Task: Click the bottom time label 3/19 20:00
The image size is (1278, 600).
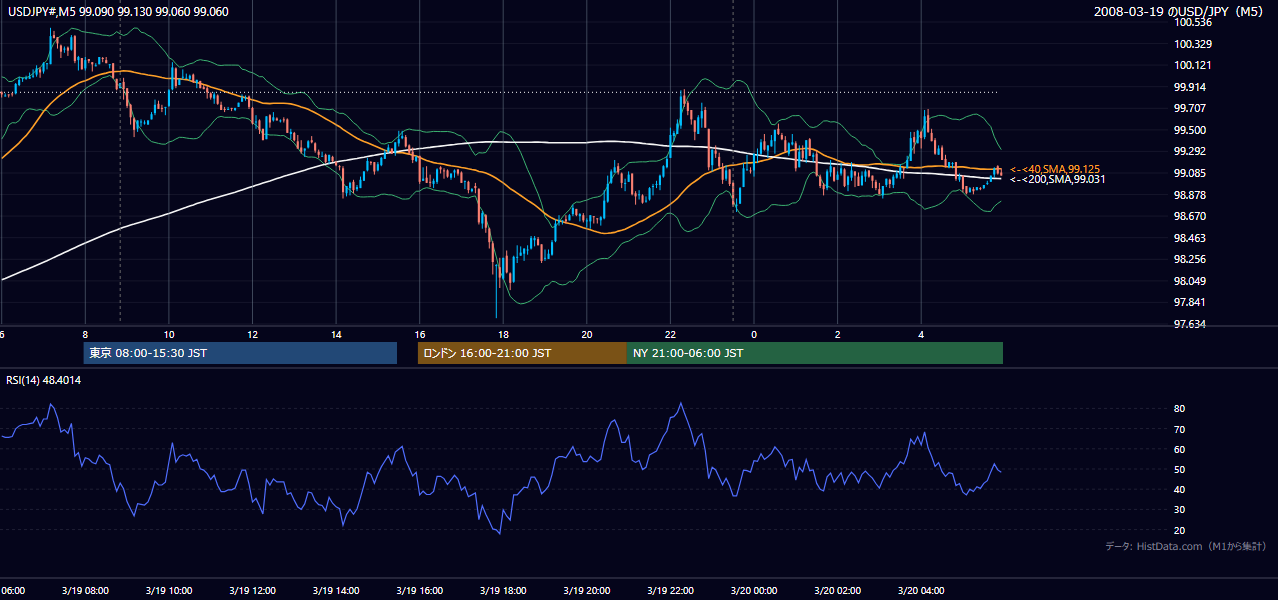Action: pyautogui.click(x=586, y=591)
